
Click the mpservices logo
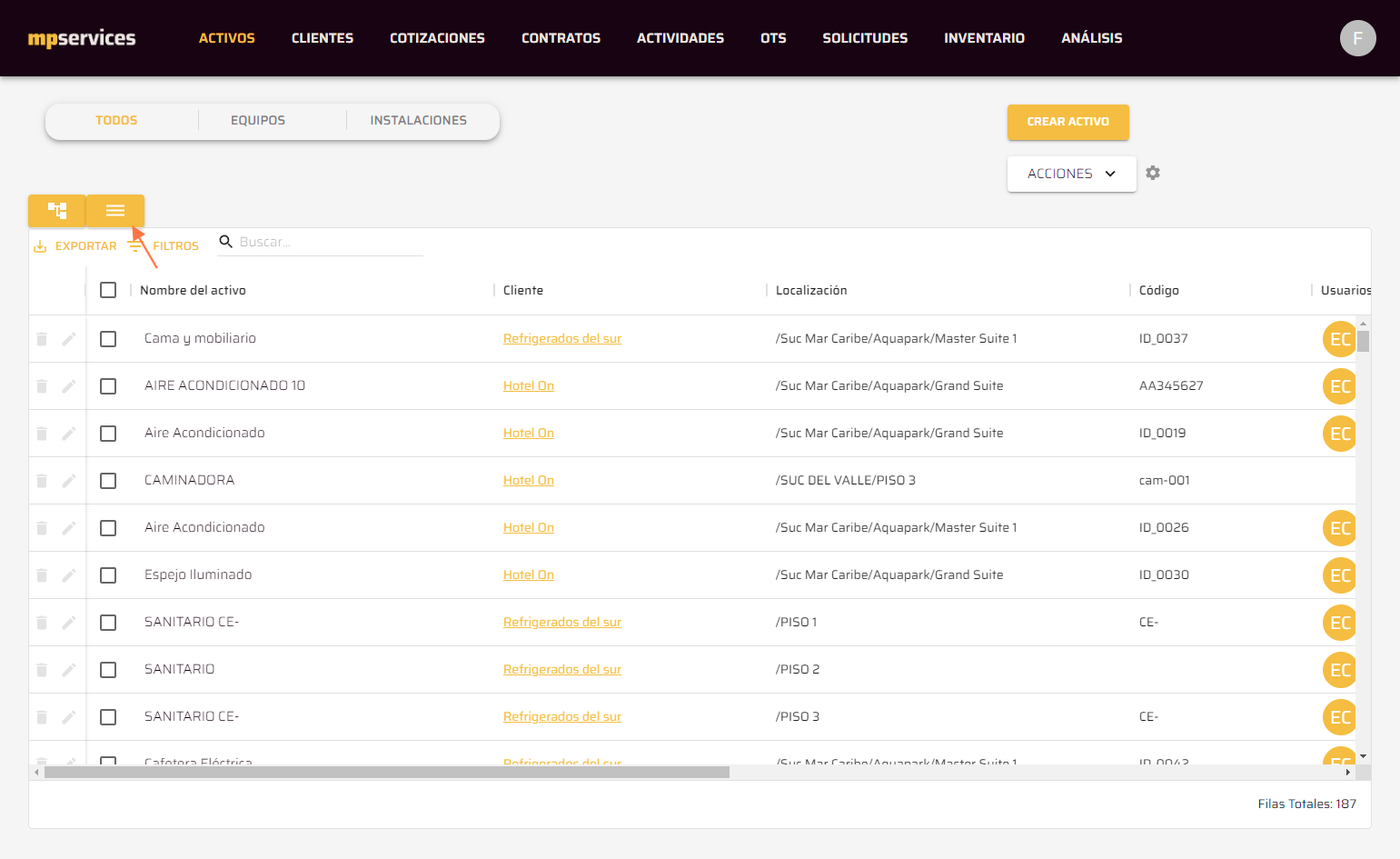tap(82, 38)
